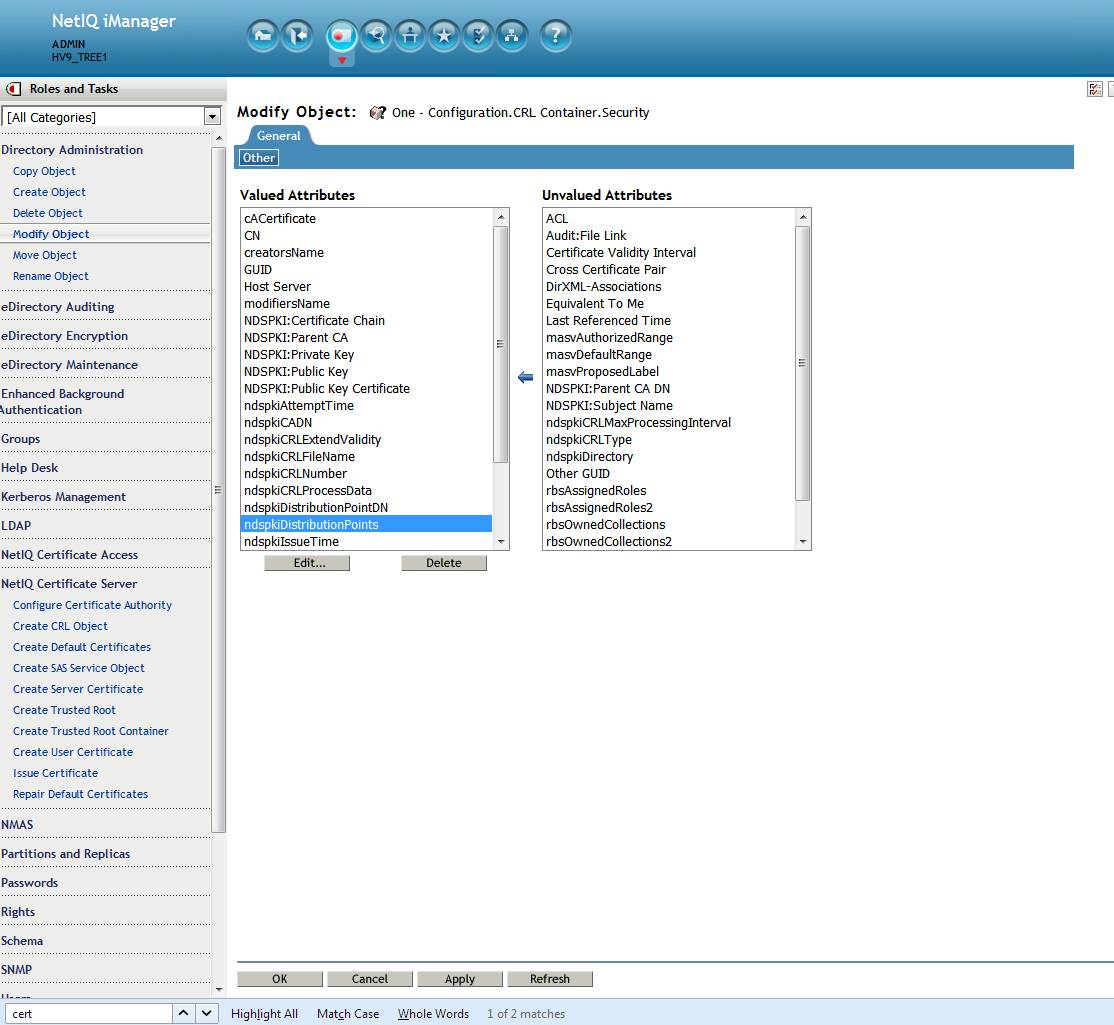Viewport: 1114px width, 1025px height.
Task: Expand the eDirectory Auditing category
Action: (x=58, y=307)
